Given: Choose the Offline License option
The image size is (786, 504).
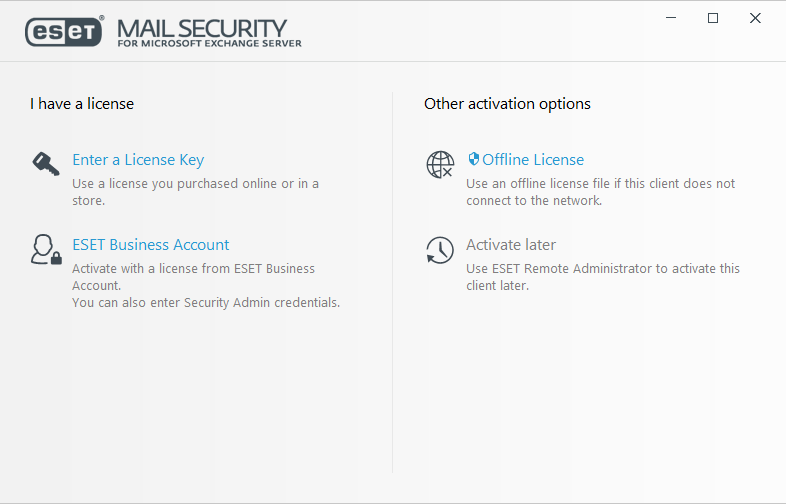Looking at the screenshot, I should (x=533, y=159).
